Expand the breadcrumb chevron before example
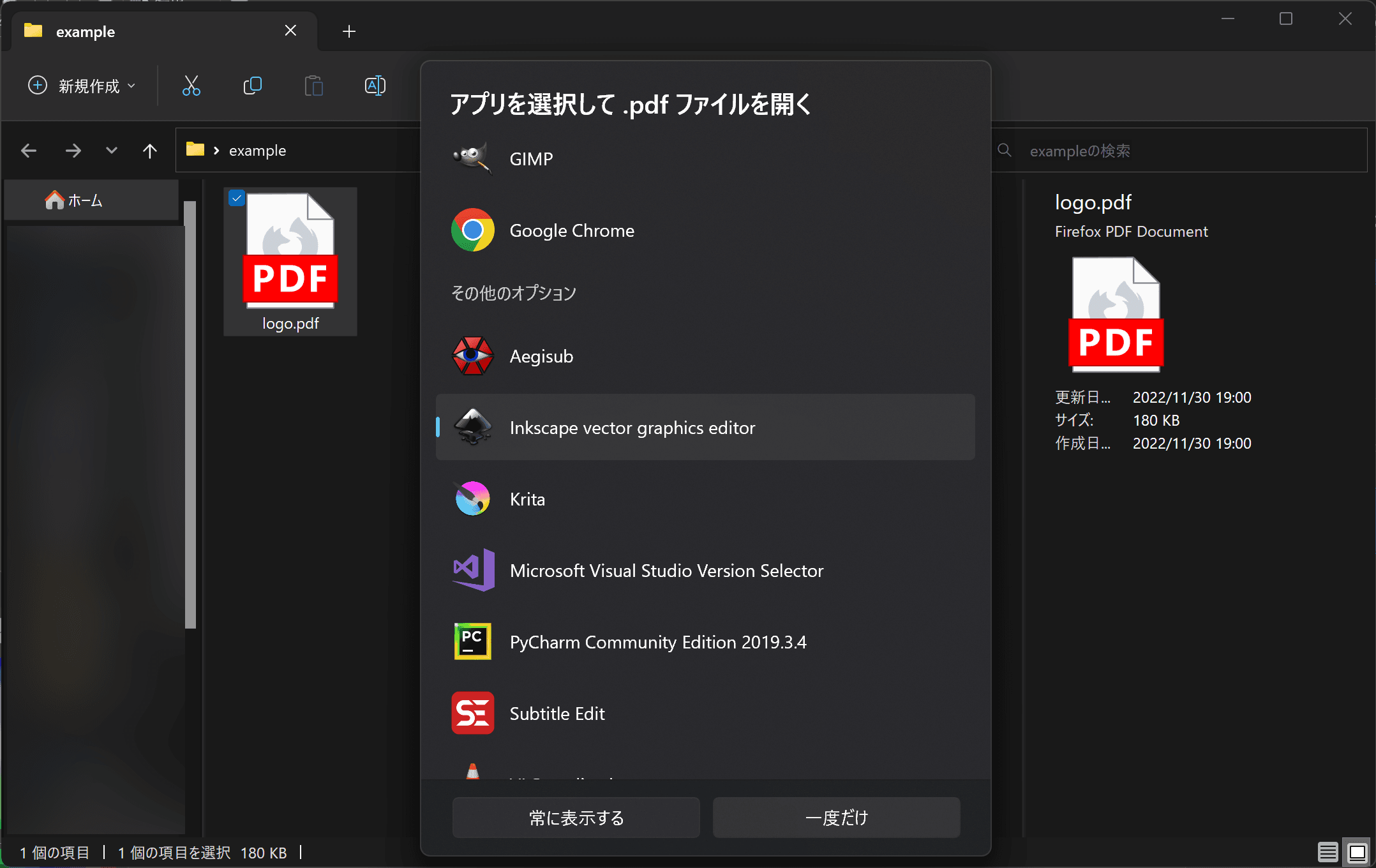1376x868 pixels. click(216, 151)
